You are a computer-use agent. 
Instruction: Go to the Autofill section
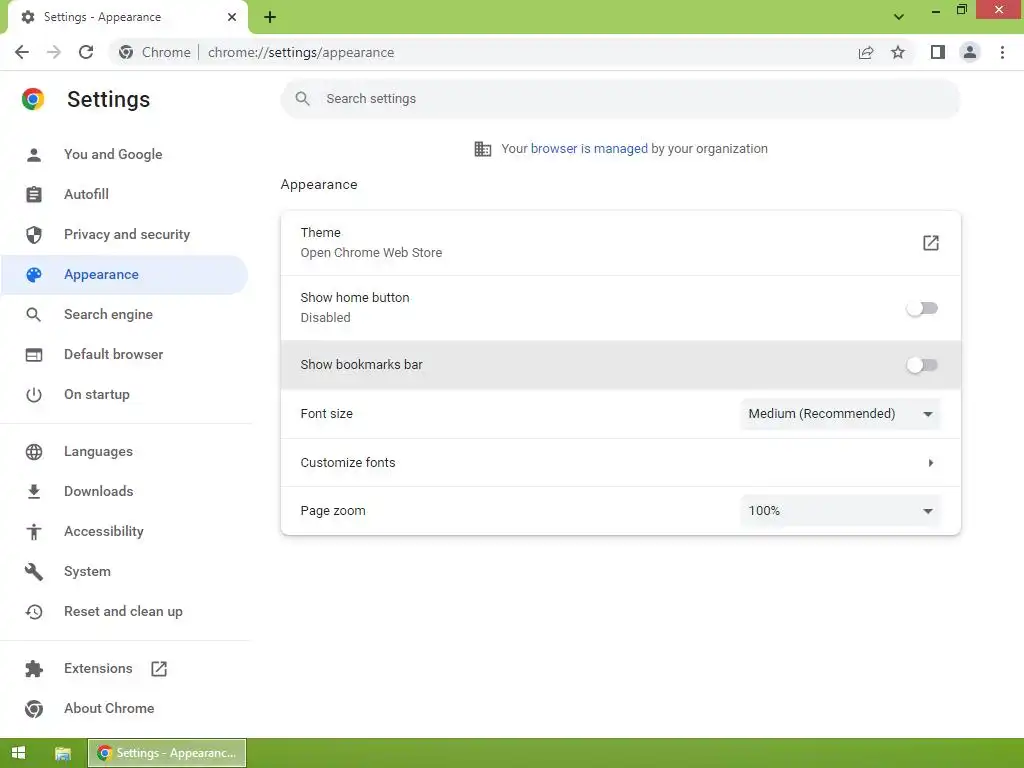pos(86,195)
